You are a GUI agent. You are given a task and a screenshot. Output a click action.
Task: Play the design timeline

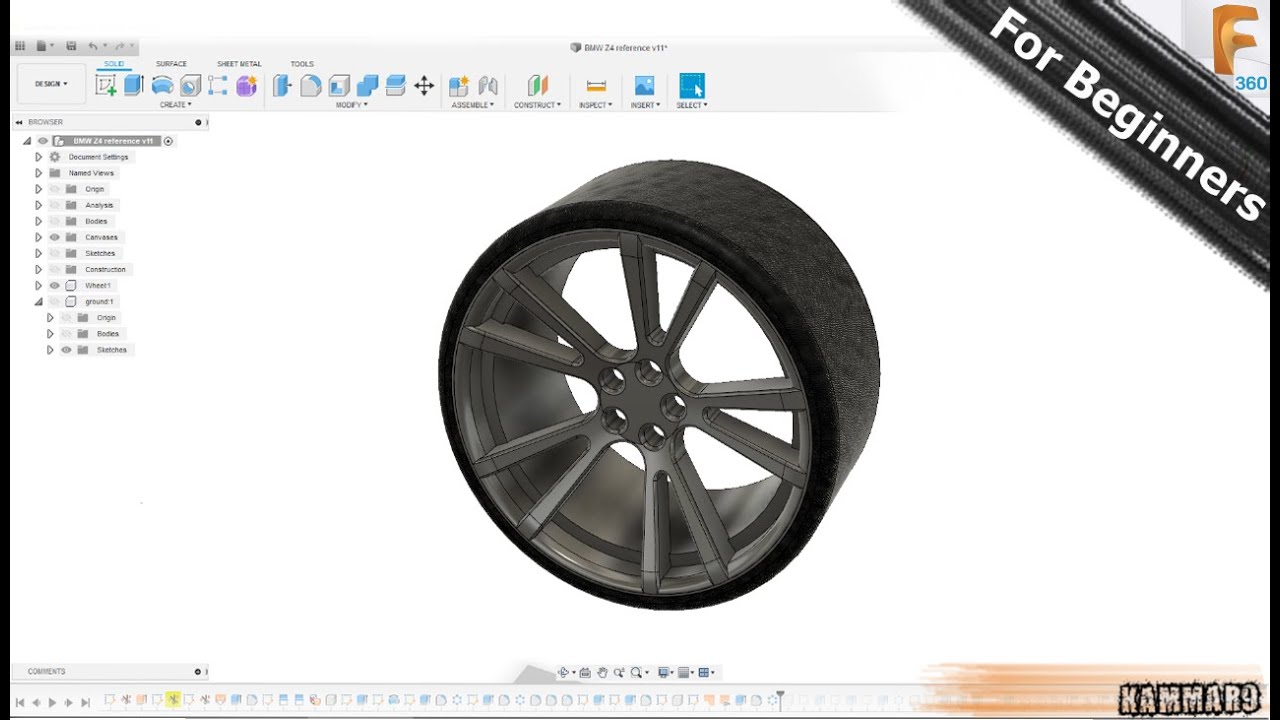tap(53, 702)
